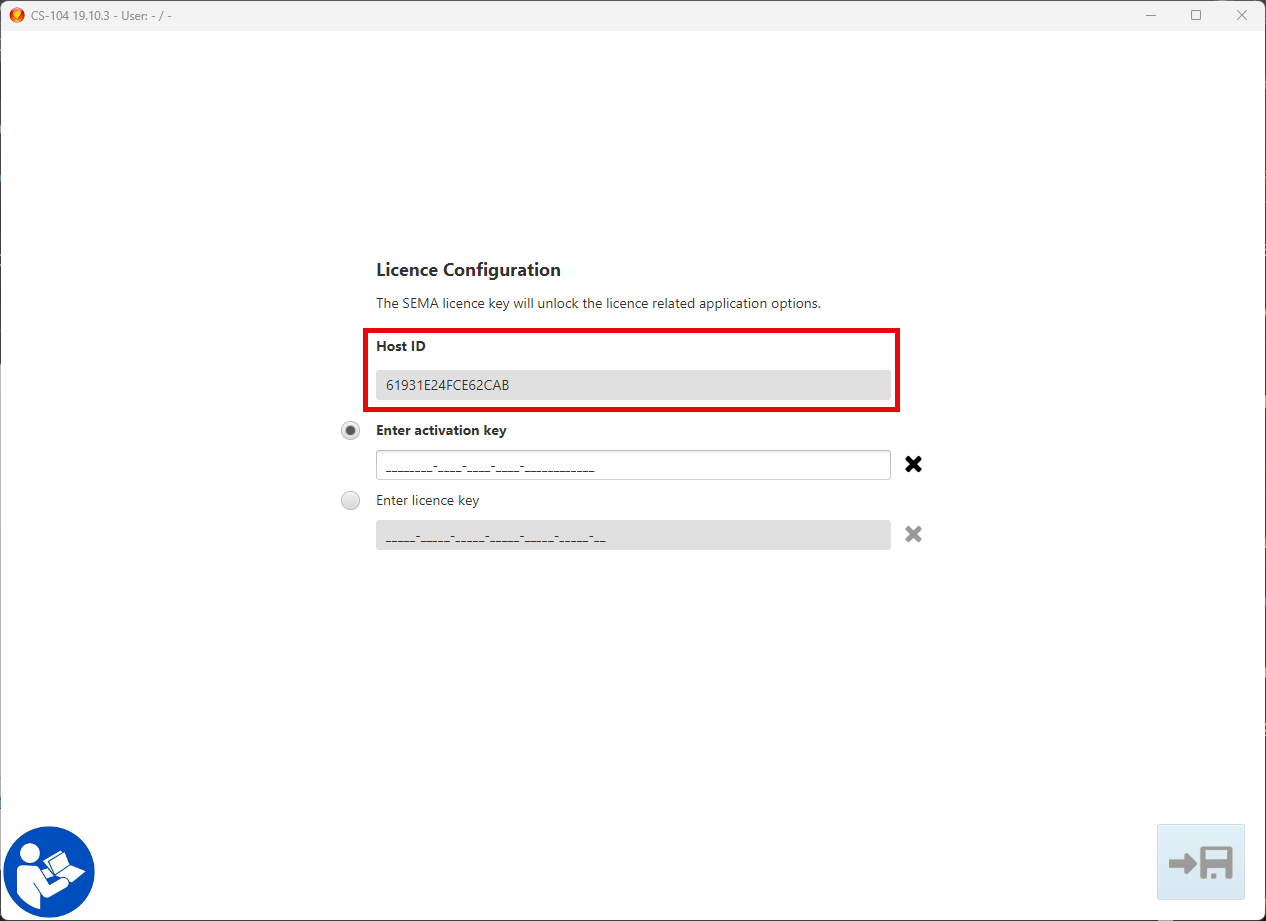The width and height of the screenshot is (1266, 921).
Task: Focus the activation key input field
Action: pos(632,465)
